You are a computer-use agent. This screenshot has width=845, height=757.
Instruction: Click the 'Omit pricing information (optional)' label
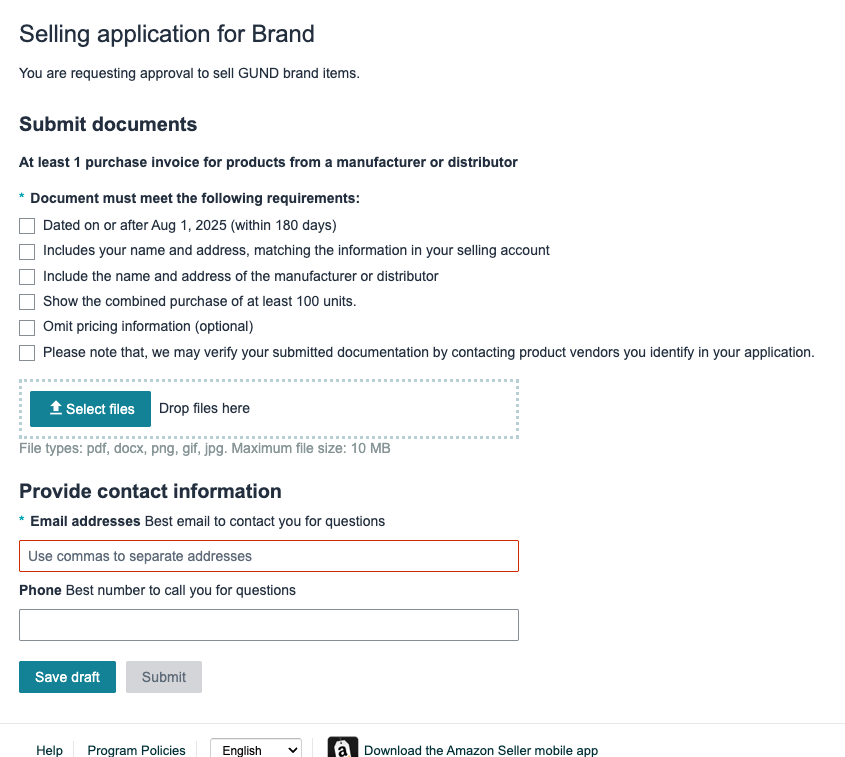[x=148, y=327]
